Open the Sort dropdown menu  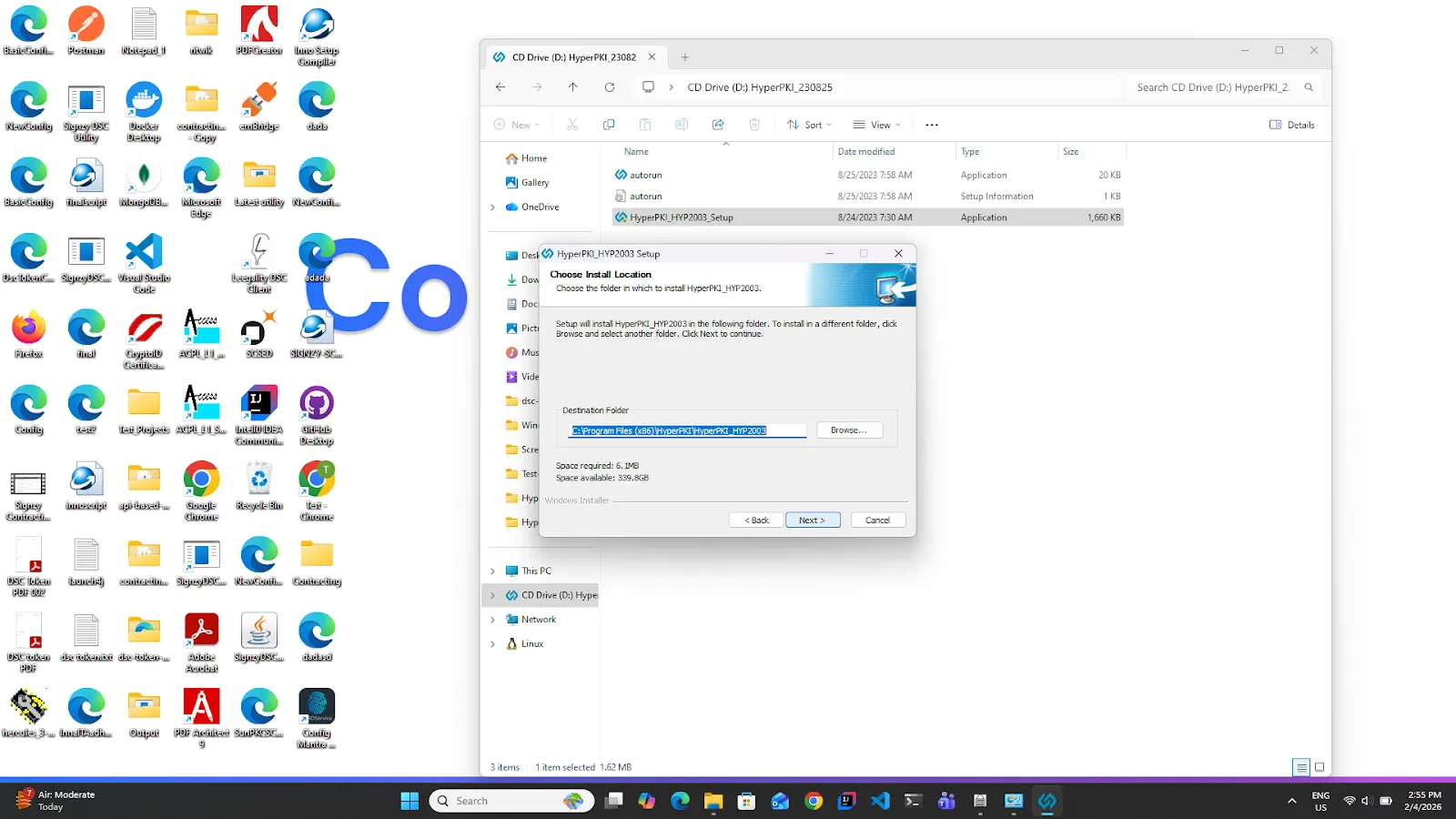(x=809, y=125)
